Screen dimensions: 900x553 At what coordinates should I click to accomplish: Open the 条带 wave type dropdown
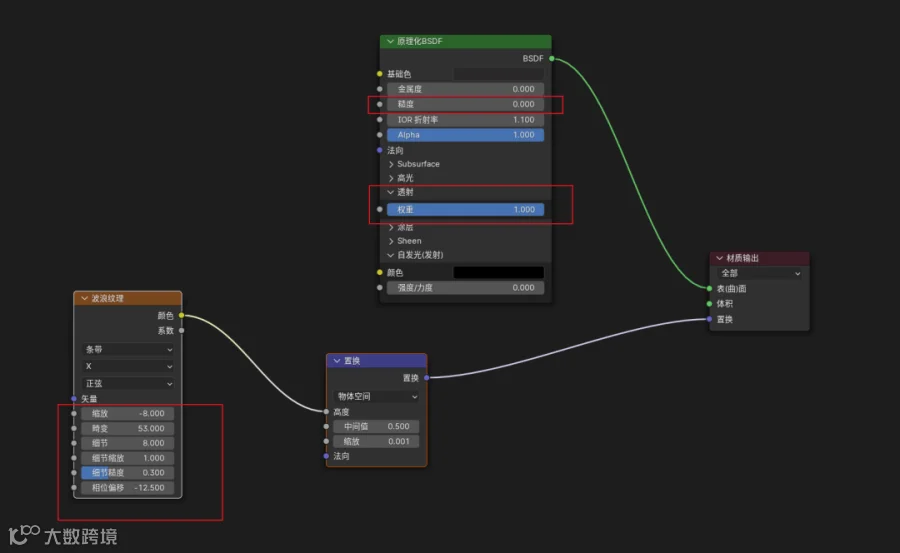tap(128, 349)
